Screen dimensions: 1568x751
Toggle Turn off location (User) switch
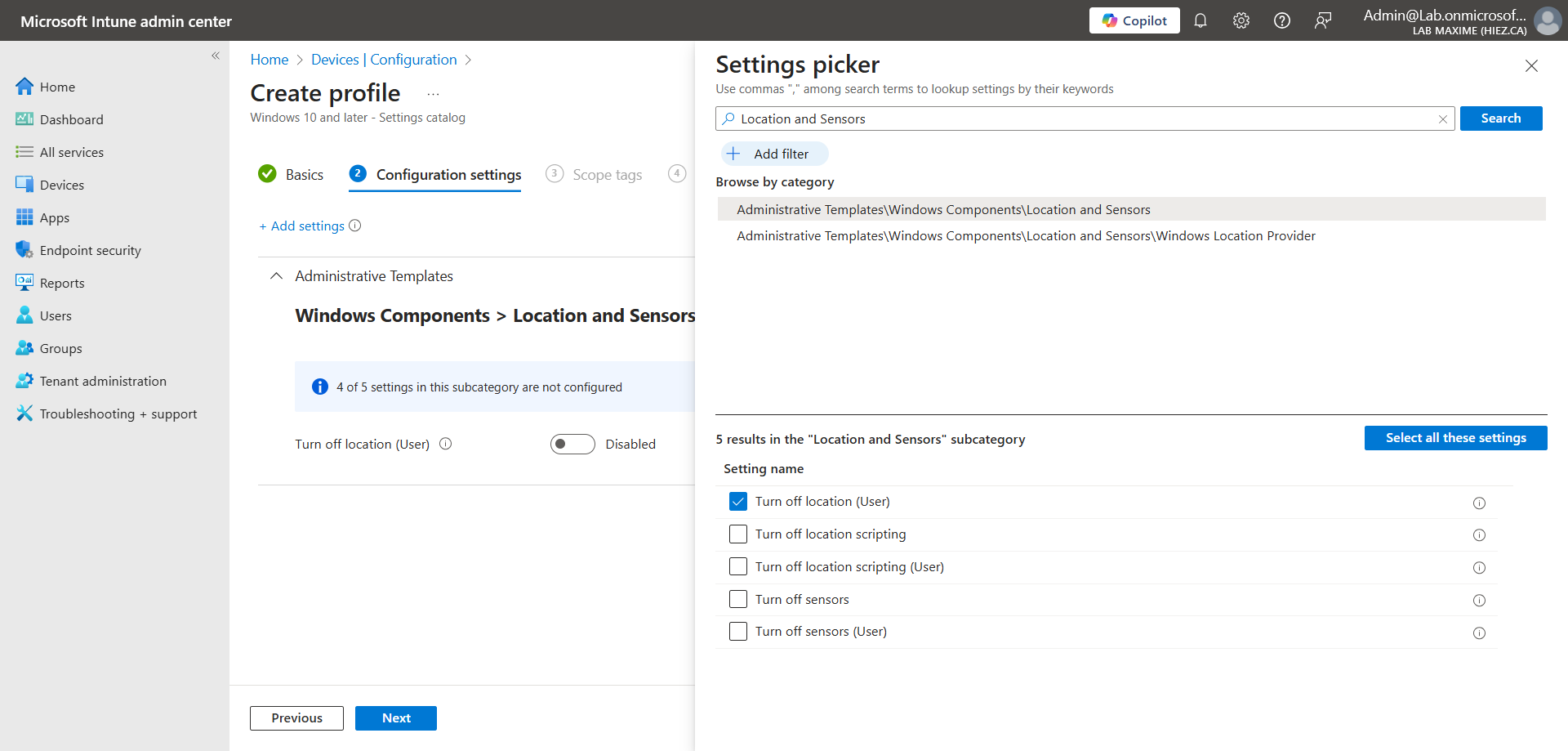click(x=572, y=444)
